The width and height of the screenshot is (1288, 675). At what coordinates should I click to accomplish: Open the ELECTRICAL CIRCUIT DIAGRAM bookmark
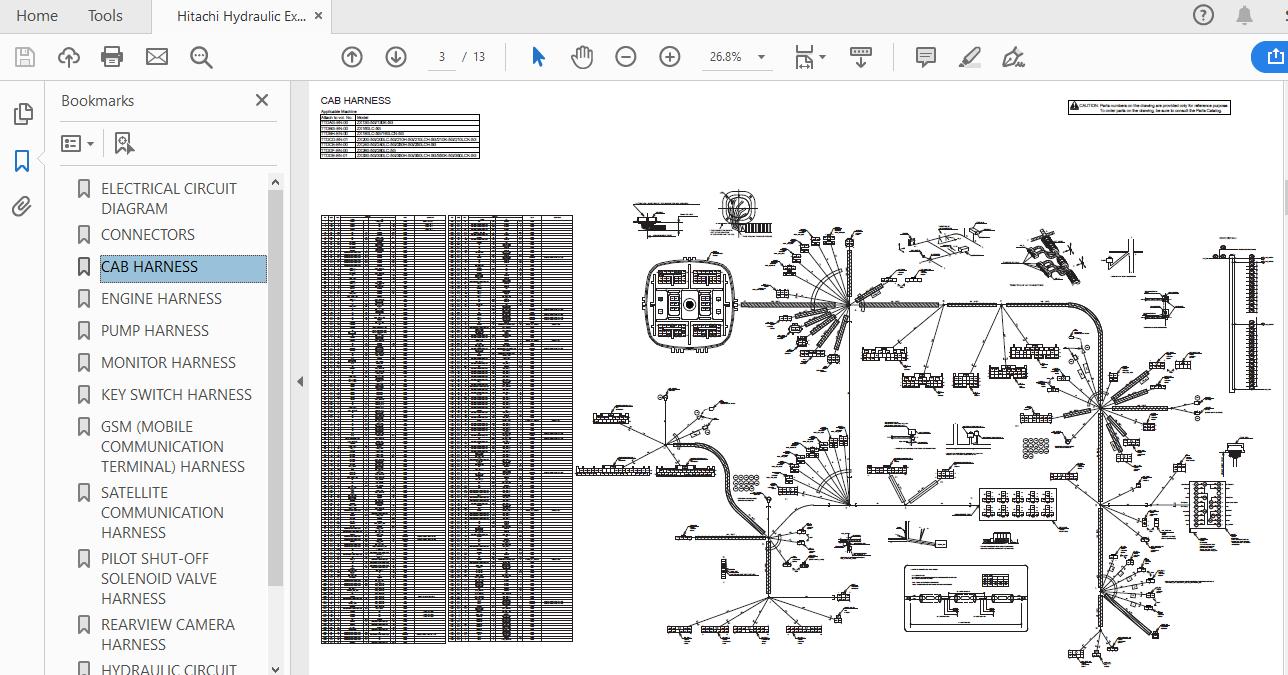[x=169, y=198]
